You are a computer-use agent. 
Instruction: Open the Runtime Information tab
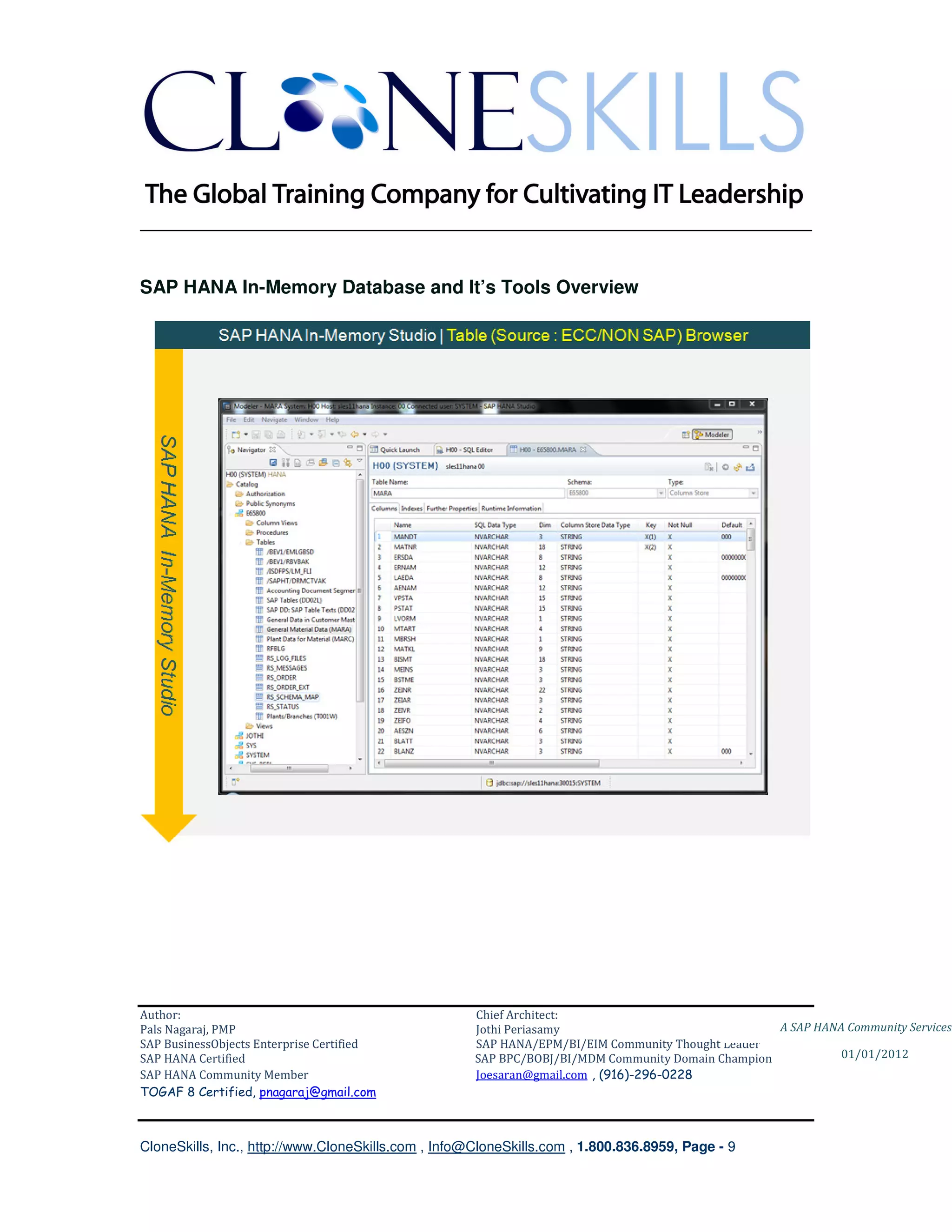tap(511, 508)
